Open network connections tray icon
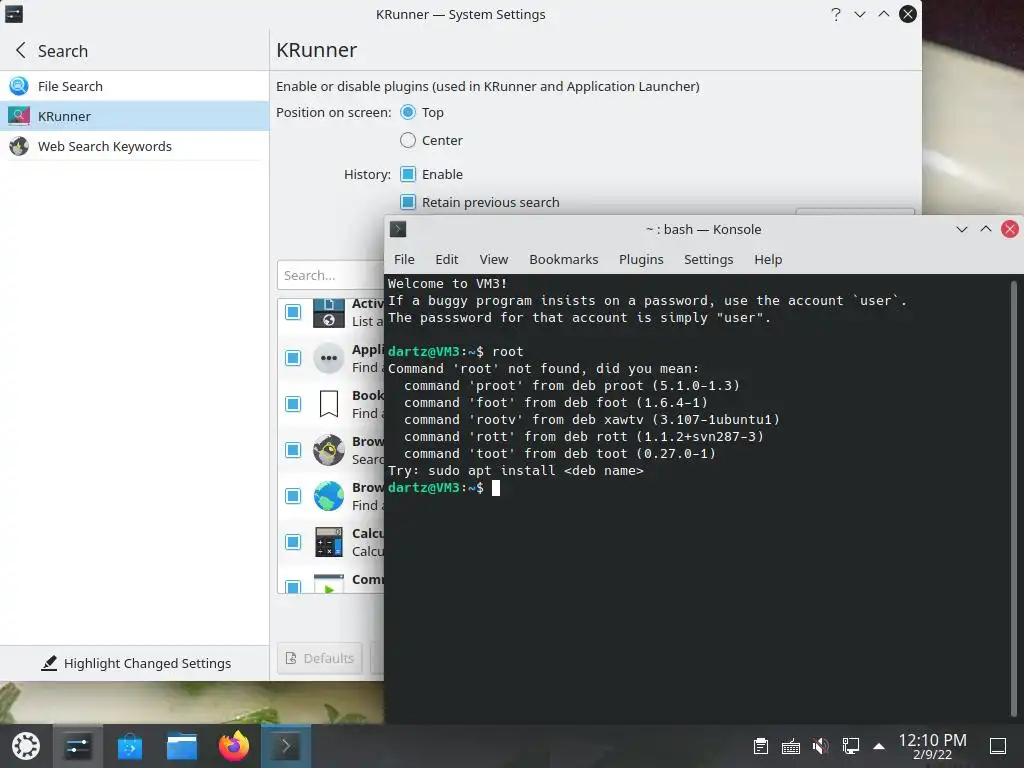The image size is (1024, 768). pos(850,746)
